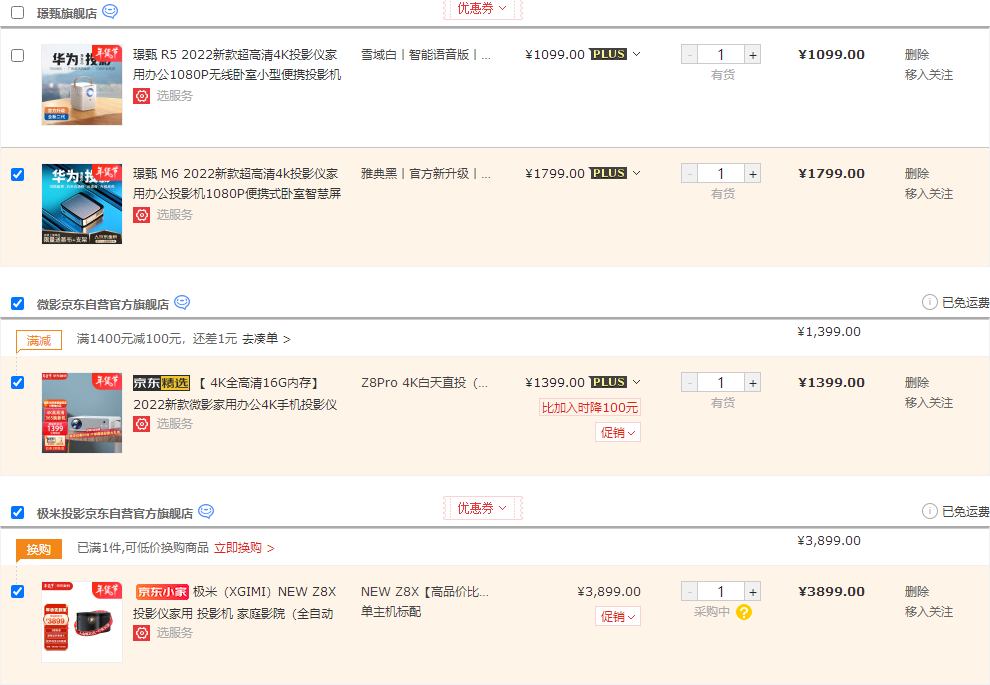Screen dimensions: 990x685
Task: Decrease quantity of 极米 NEW Z8X
Action: coord(689,592)
